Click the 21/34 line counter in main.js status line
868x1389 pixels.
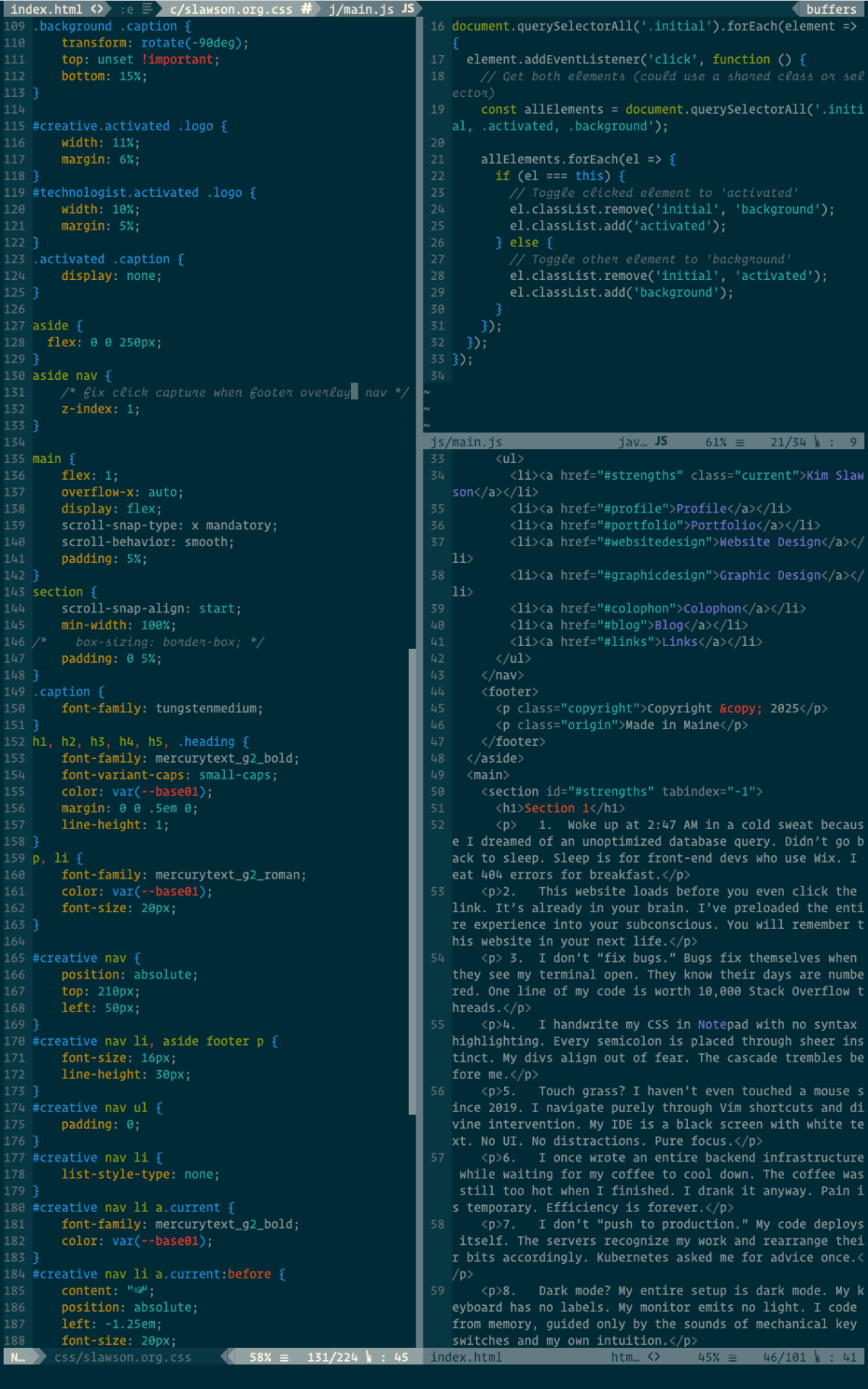tap(788, 442)
